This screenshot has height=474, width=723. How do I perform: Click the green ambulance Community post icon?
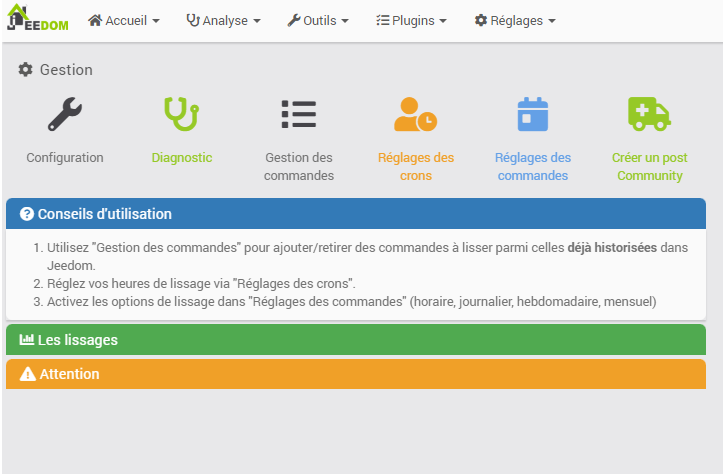tap(649, 114)
